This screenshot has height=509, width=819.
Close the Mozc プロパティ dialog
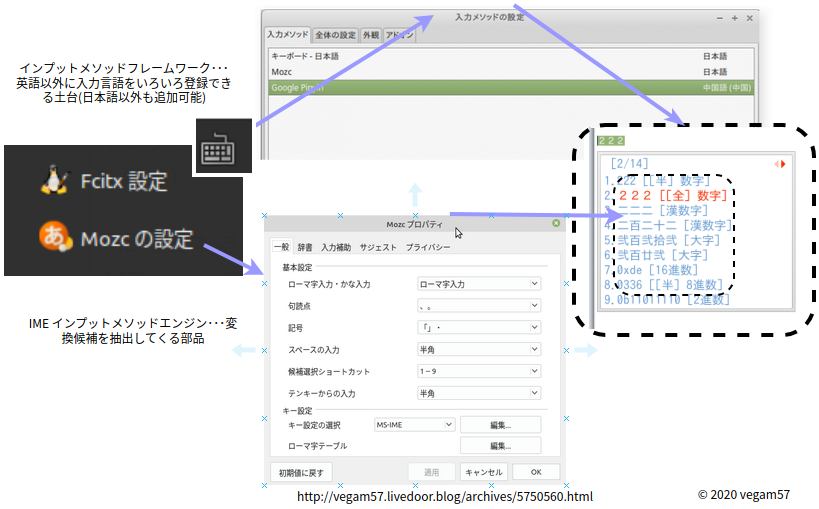[556, 223]
